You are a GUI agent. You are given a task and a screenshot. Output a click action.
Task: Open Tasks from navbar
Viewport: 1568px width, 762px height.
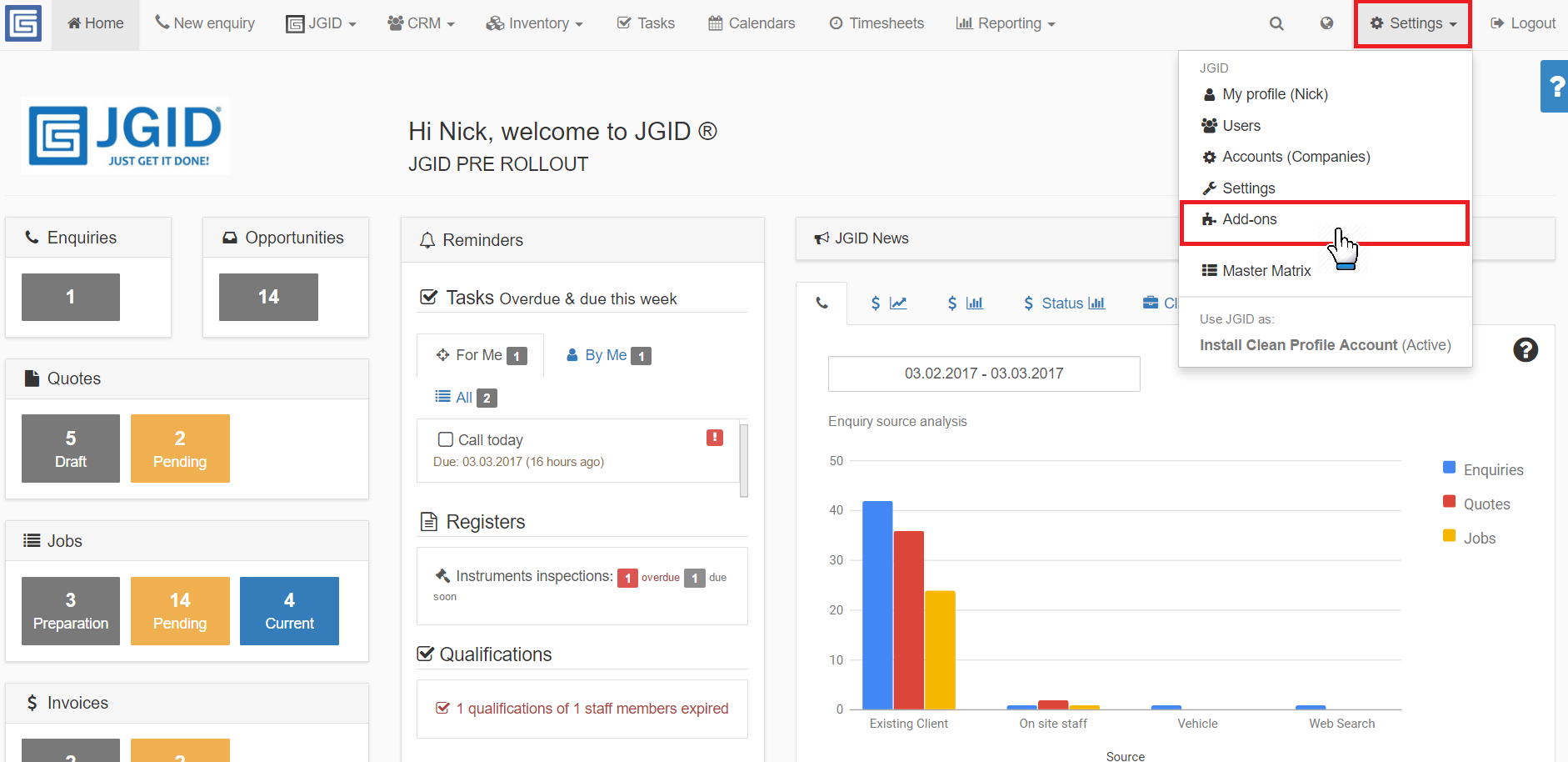pyautogui.click(x=646, y=23)
